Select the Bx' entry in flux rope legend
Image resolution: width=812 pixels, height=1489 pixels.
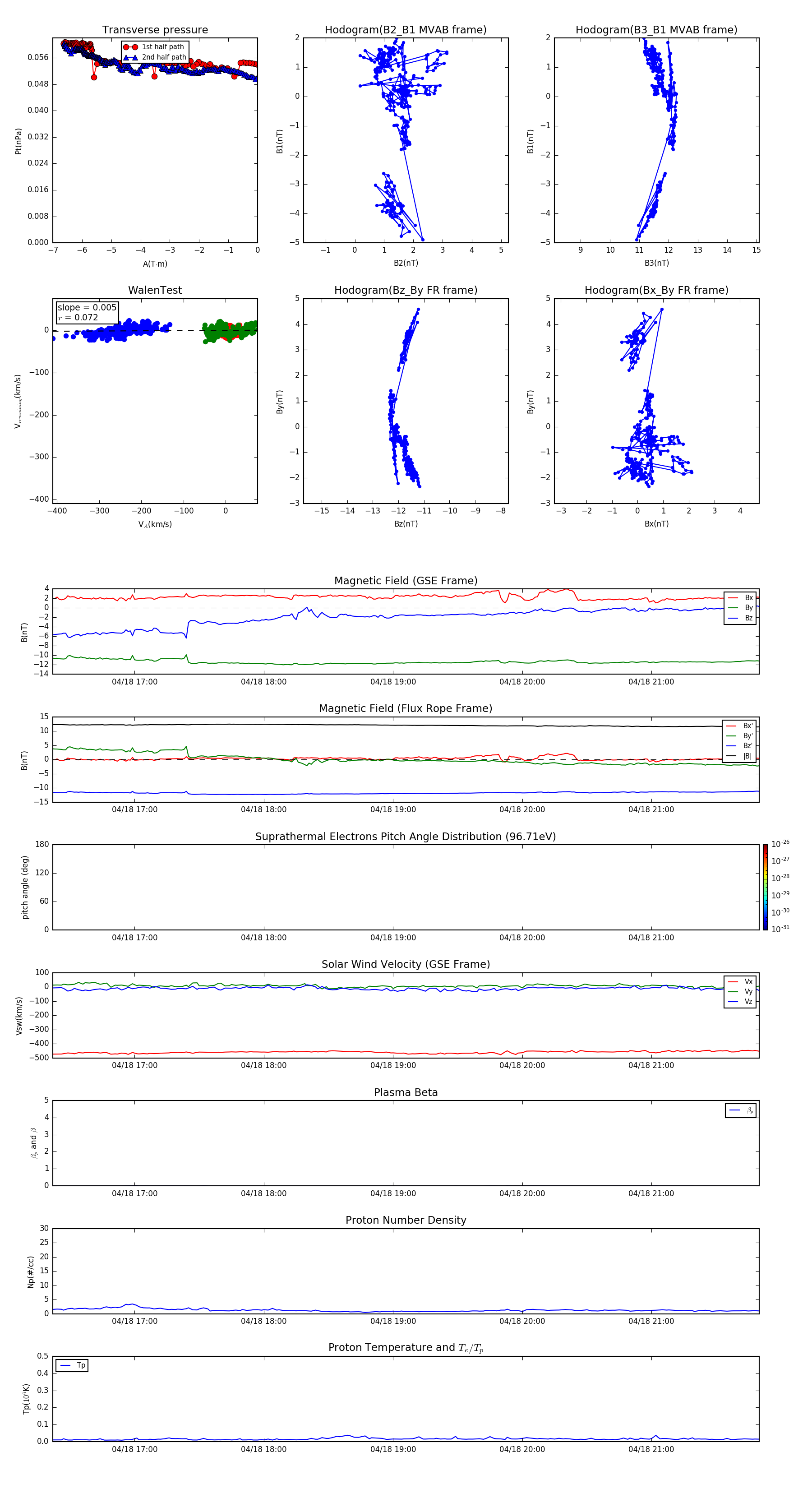[740, 726]
